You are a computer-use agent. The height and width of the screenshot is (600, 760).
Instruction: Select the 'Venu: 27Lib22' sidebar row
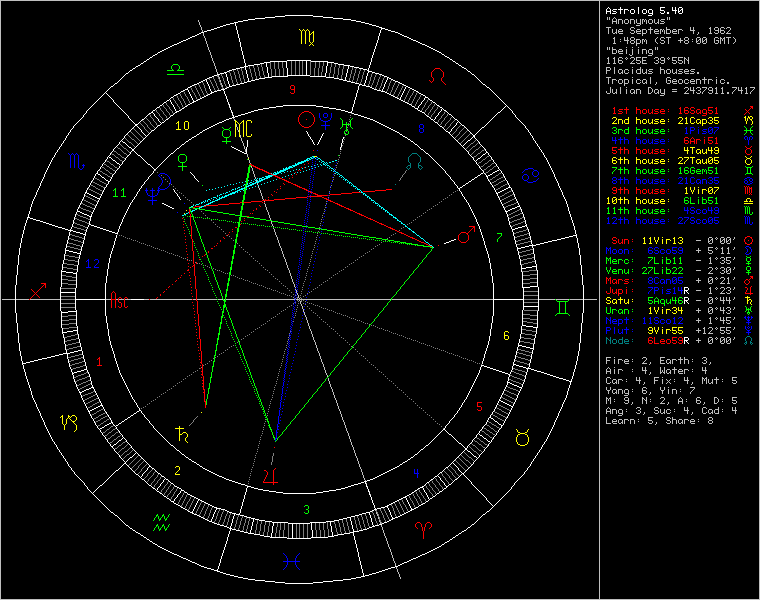click(680, 271)
